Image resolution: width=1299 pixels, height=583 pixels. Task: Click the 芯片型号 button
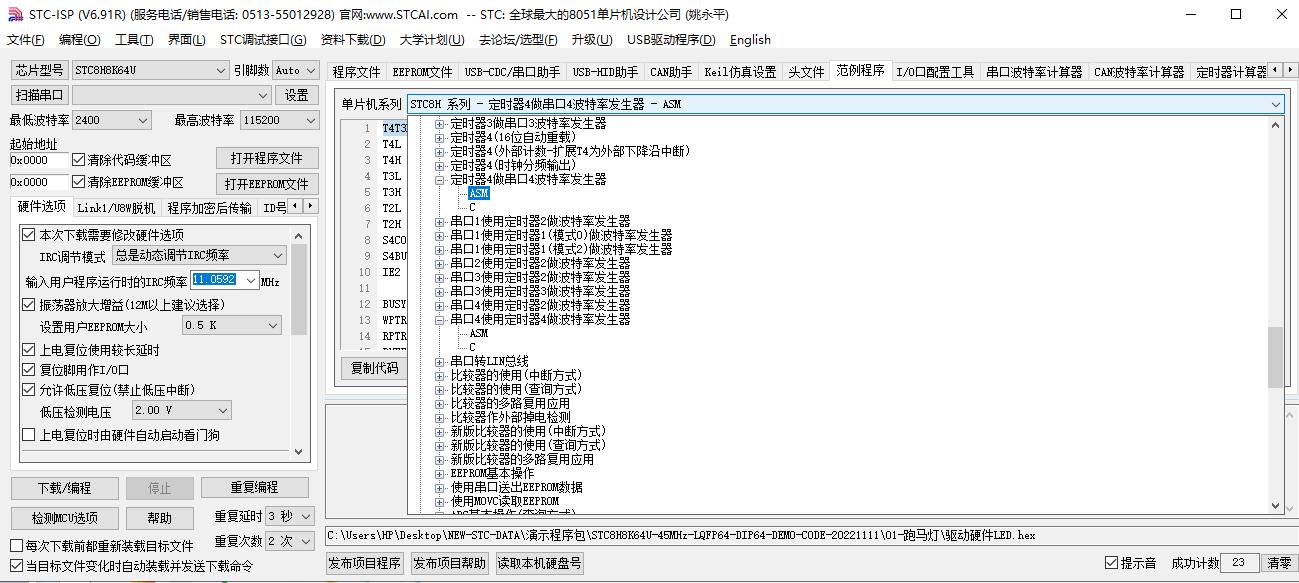pos(40,70)
